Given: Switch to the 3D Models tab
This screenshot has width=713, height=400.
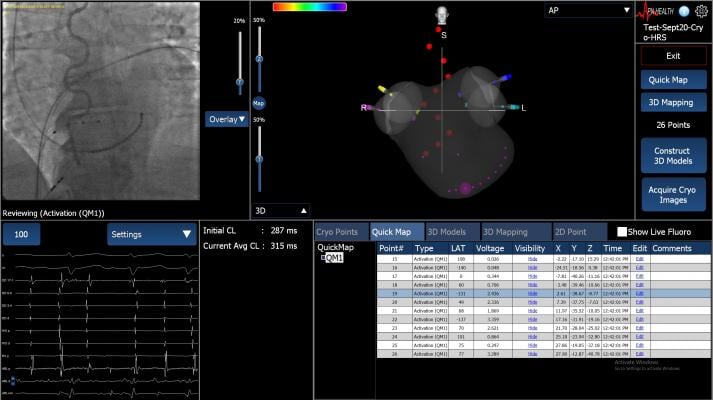Looking at the screenshot, I should [x=452, y=232].
